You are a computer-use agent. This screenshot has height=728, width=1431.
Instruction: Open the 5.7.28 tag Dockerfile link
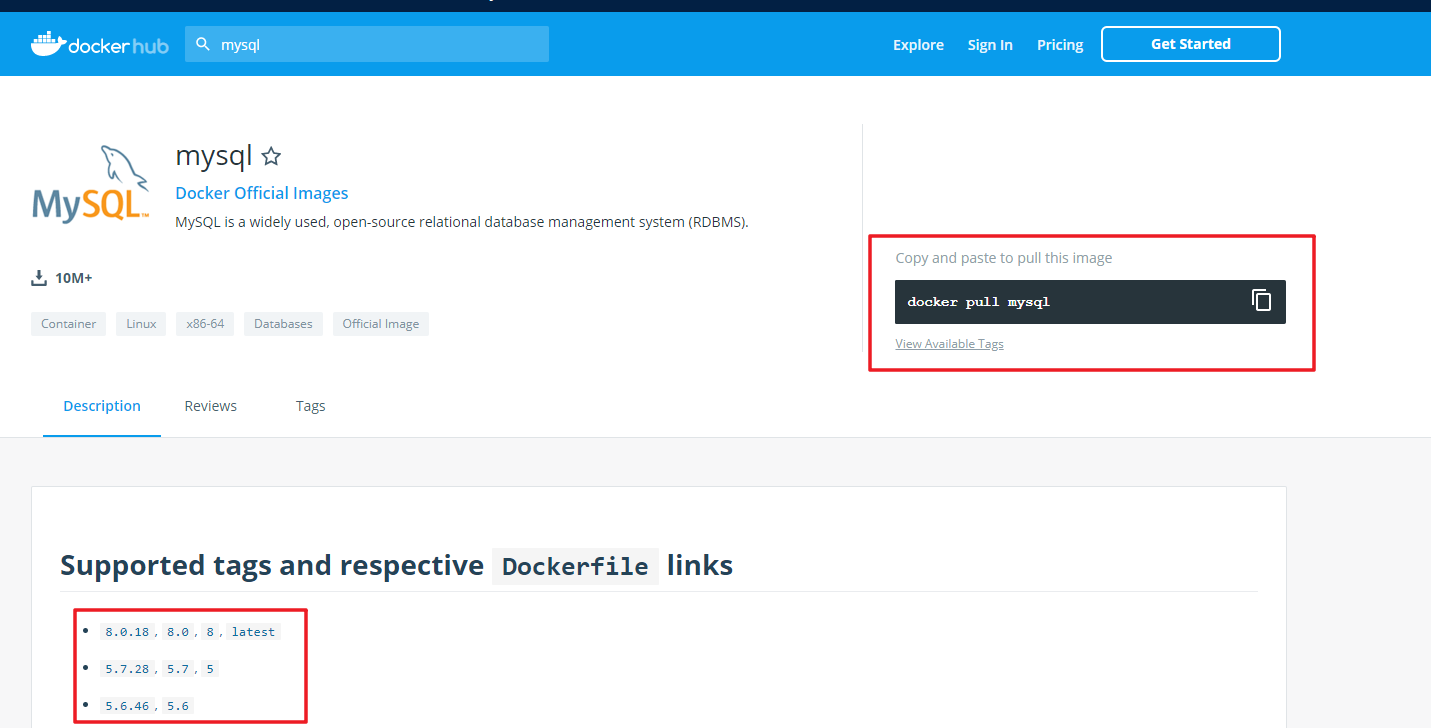pos(127,669)
